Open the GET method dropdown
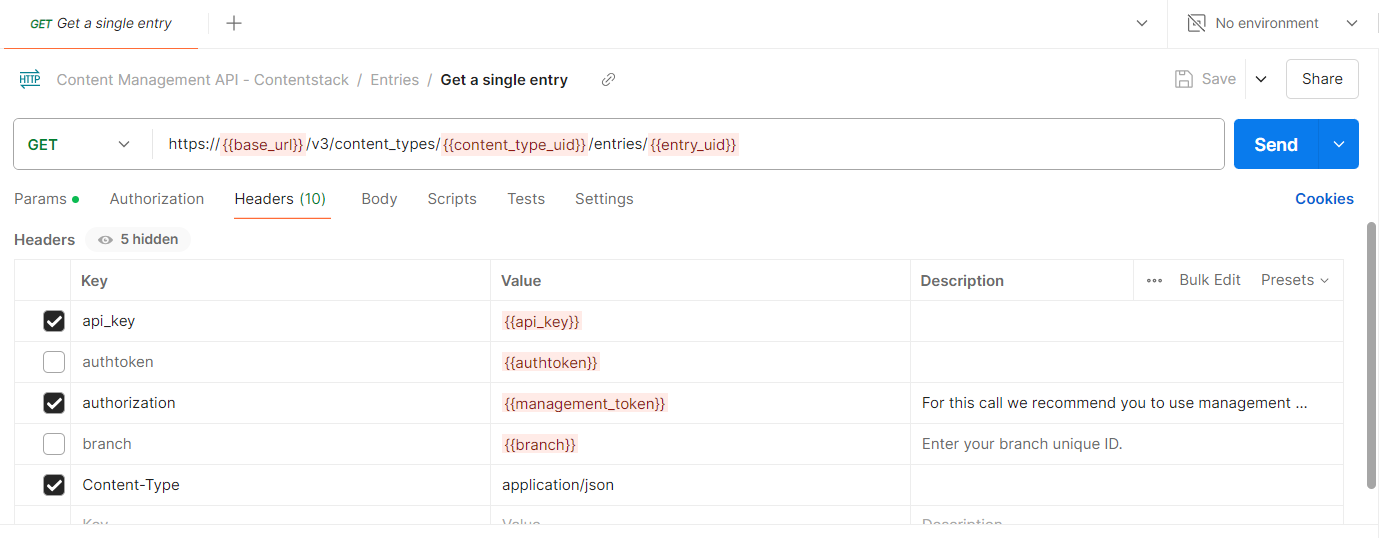 [x=80, y=144]
